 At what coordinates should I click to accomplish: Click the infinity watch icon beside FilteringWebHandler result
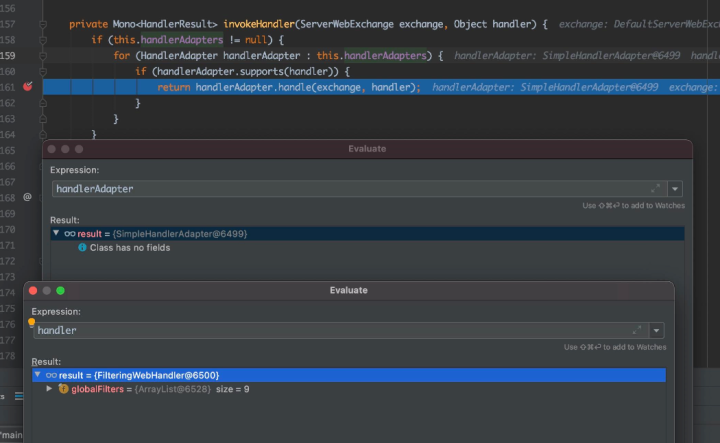click(51, 375)
